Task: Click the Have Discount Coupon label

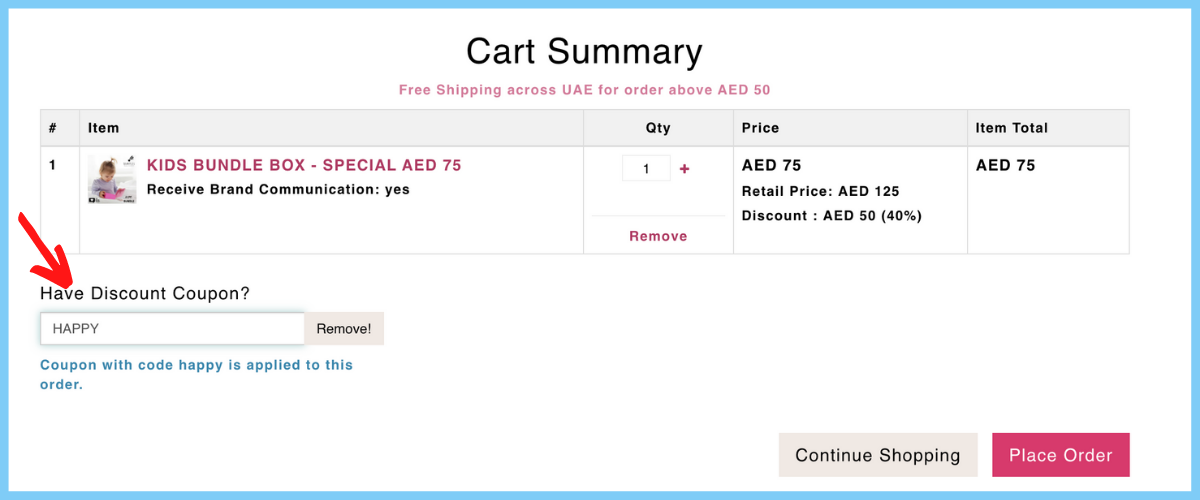Action: pyautogui.click(x=145, y=293)
